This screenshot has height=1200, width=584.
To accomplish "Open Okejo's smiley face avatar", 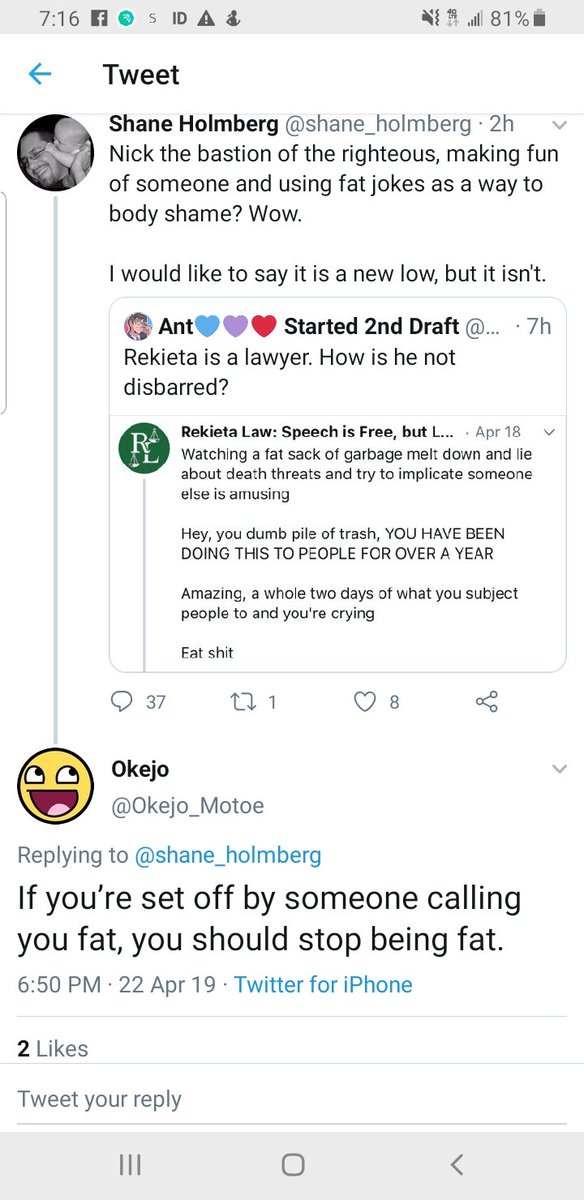I will pyautogui.click(x=55, y=785).
